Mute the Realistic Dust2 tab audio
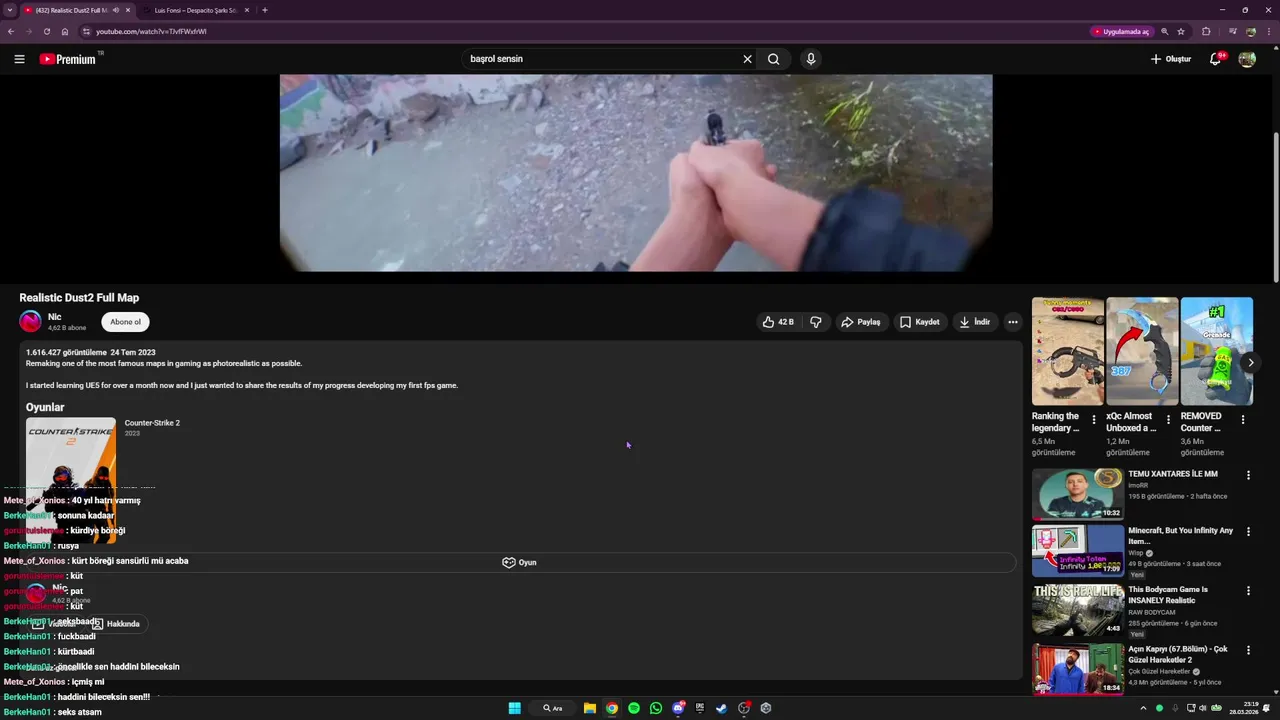 coord(116,10)
